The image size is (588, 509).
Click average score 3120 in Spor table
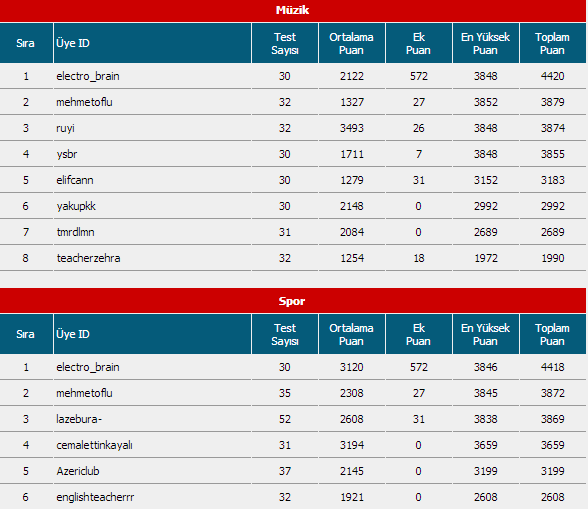click(352, 367)
